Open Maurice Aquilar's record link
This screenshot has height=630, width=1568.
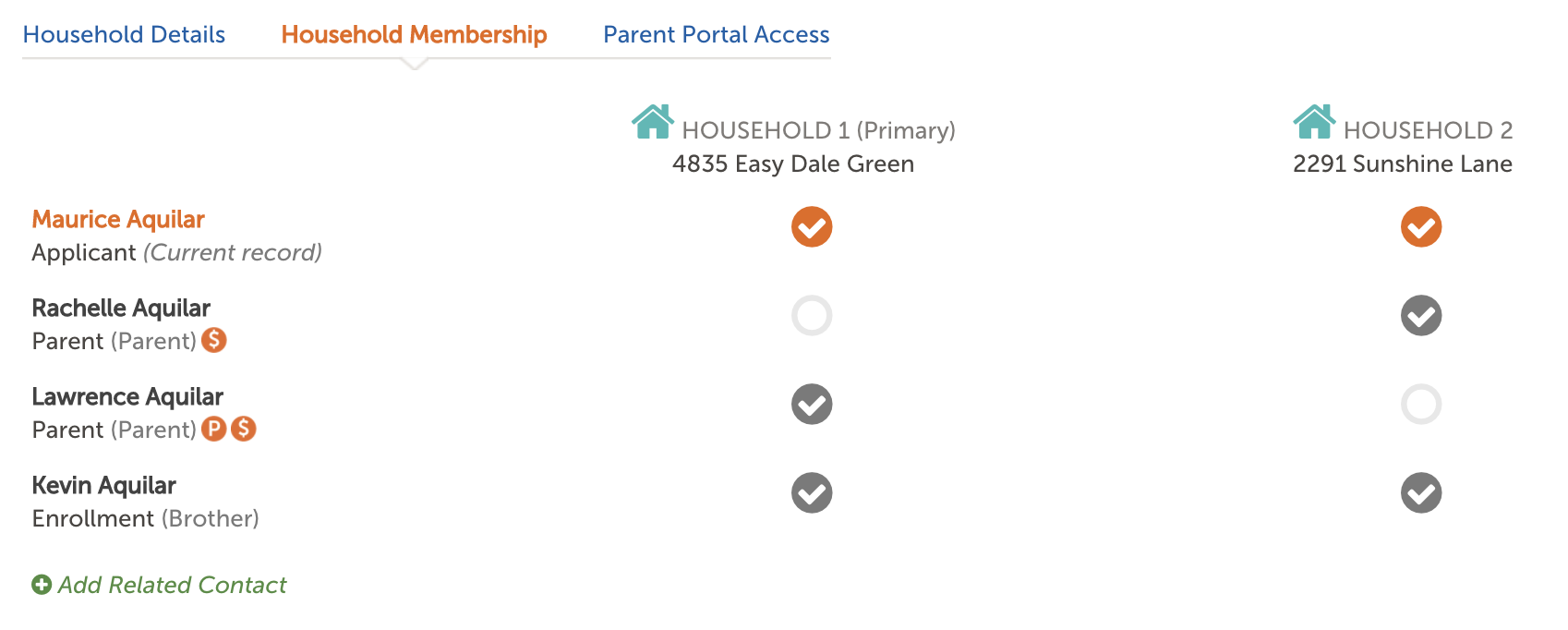[118, 219]
